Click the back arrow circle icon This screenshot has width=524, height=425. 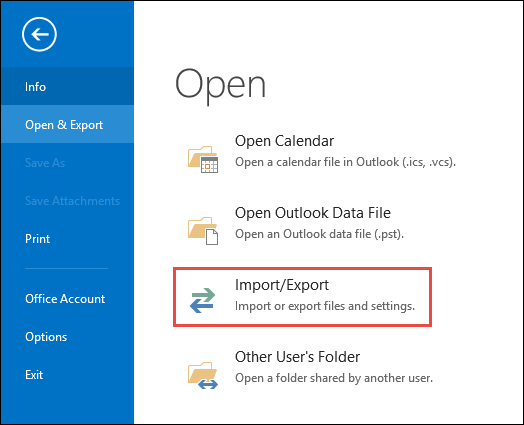39,34
